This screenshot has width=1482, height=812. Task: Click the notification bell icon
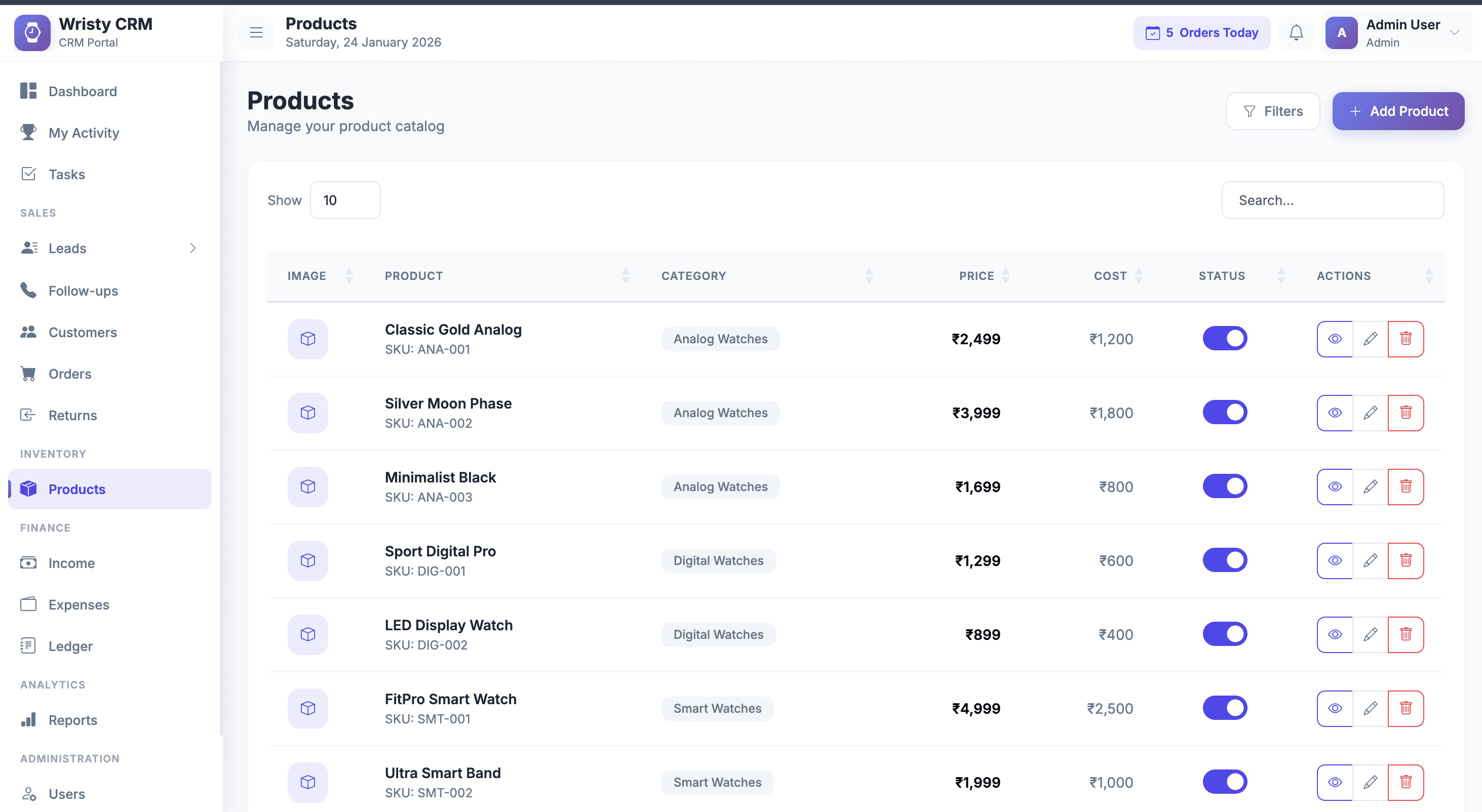(x=1296, y=33)
